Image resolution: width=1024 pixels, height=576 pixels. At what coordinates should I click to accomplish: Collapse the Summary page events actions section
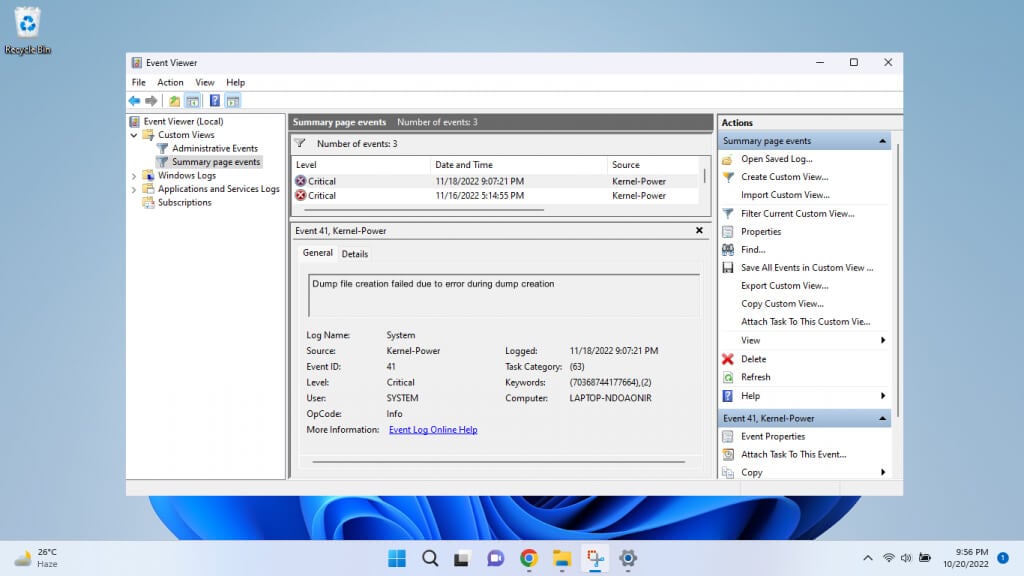pyautogui.click(x=882, y=141)
